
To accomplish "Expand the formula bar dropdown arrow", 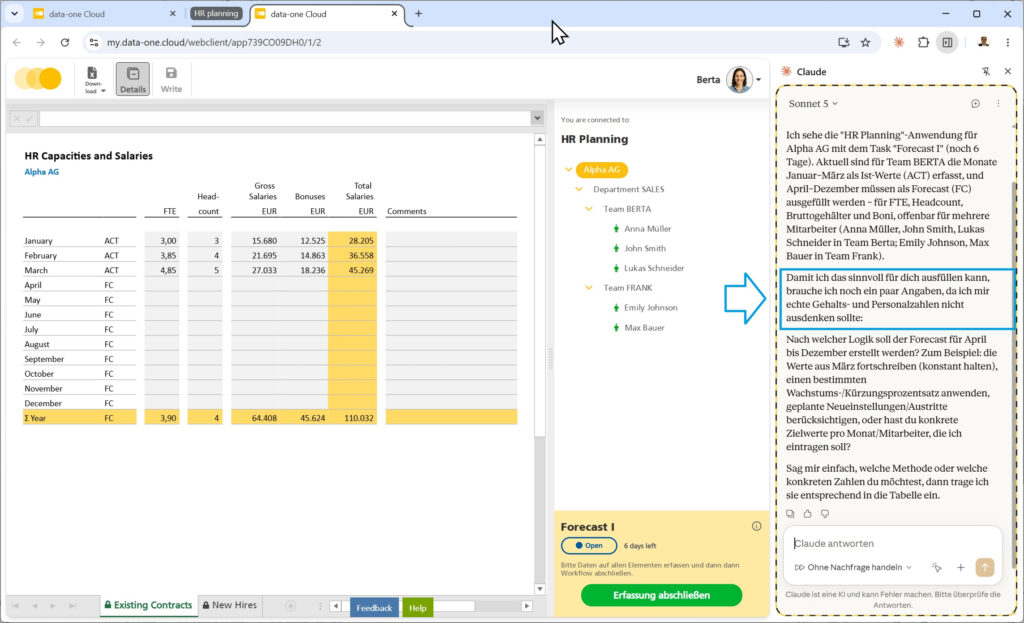I will click(x=537, y=118).
